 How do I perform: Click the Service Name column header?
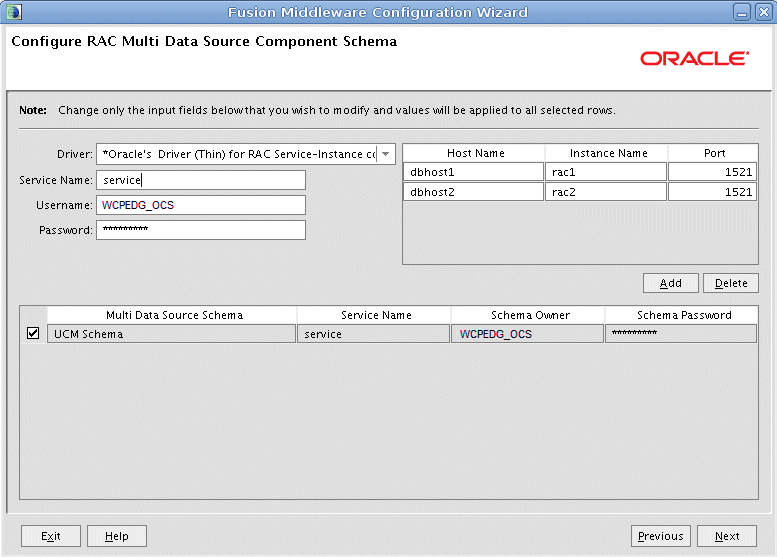click(x=375, y=315)
